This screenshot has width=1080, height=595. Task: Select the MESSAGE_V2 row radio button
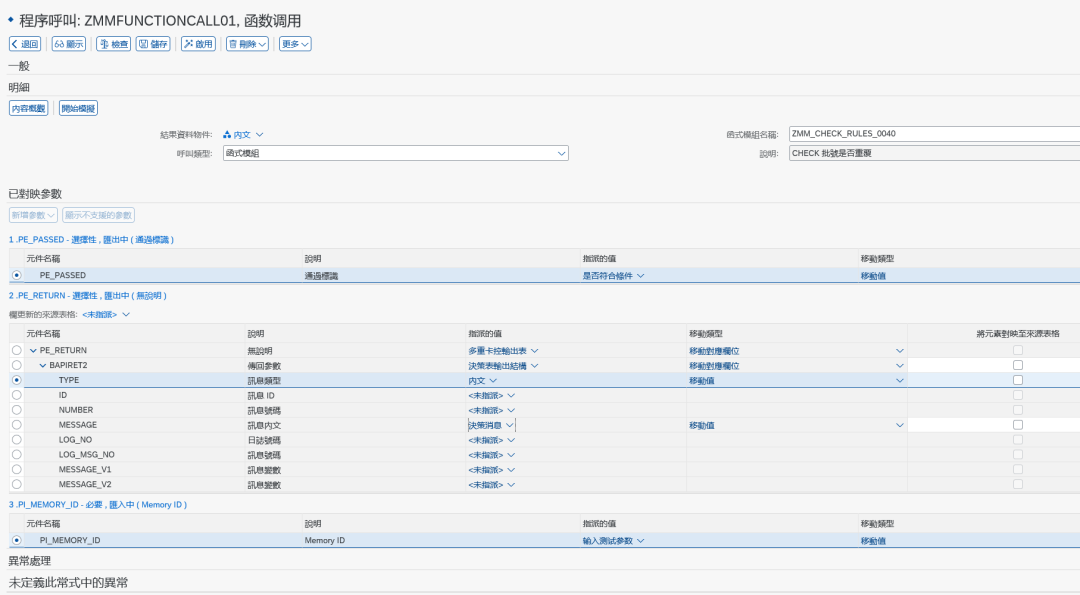click(x=17, y=484)
